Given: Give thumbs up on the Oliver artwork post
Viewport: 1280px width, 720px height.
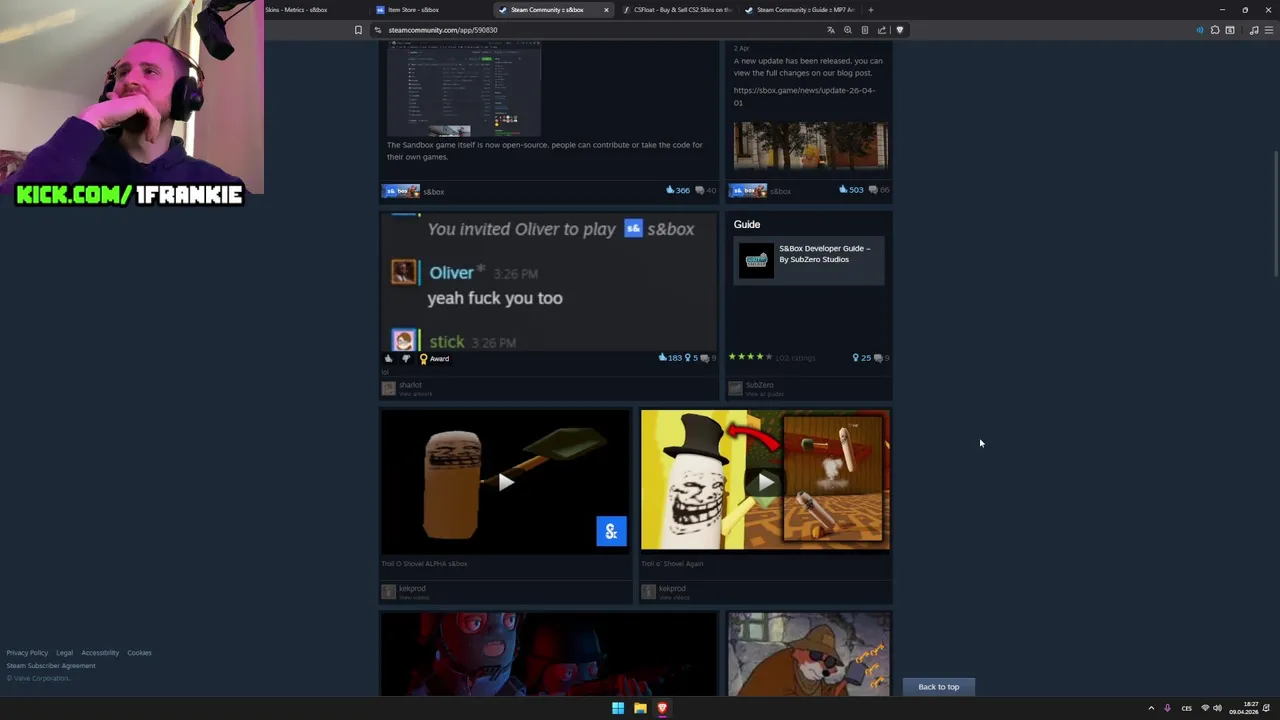Looking at the screenshot, I should click(x=389, y=358).
